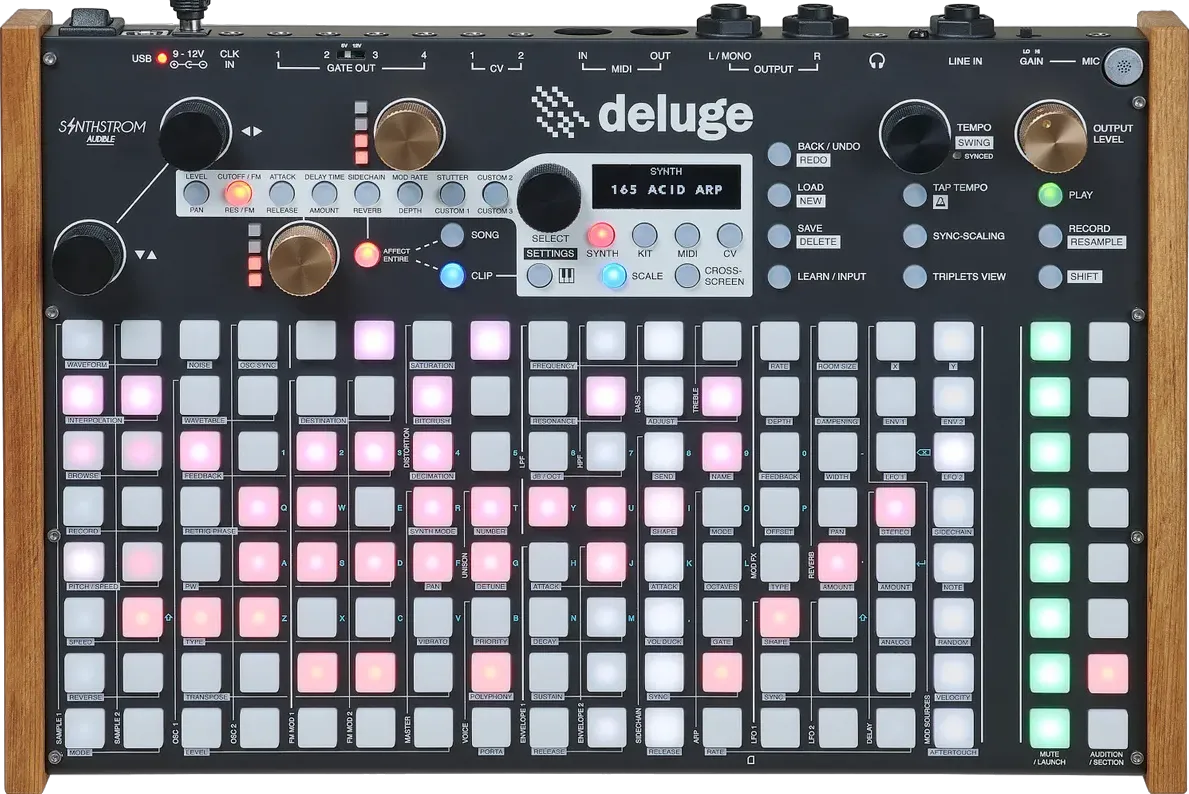Tap the pad above the INTERPOLATION label
Screen dimensions: 1189x794
(x=83, y=396)
